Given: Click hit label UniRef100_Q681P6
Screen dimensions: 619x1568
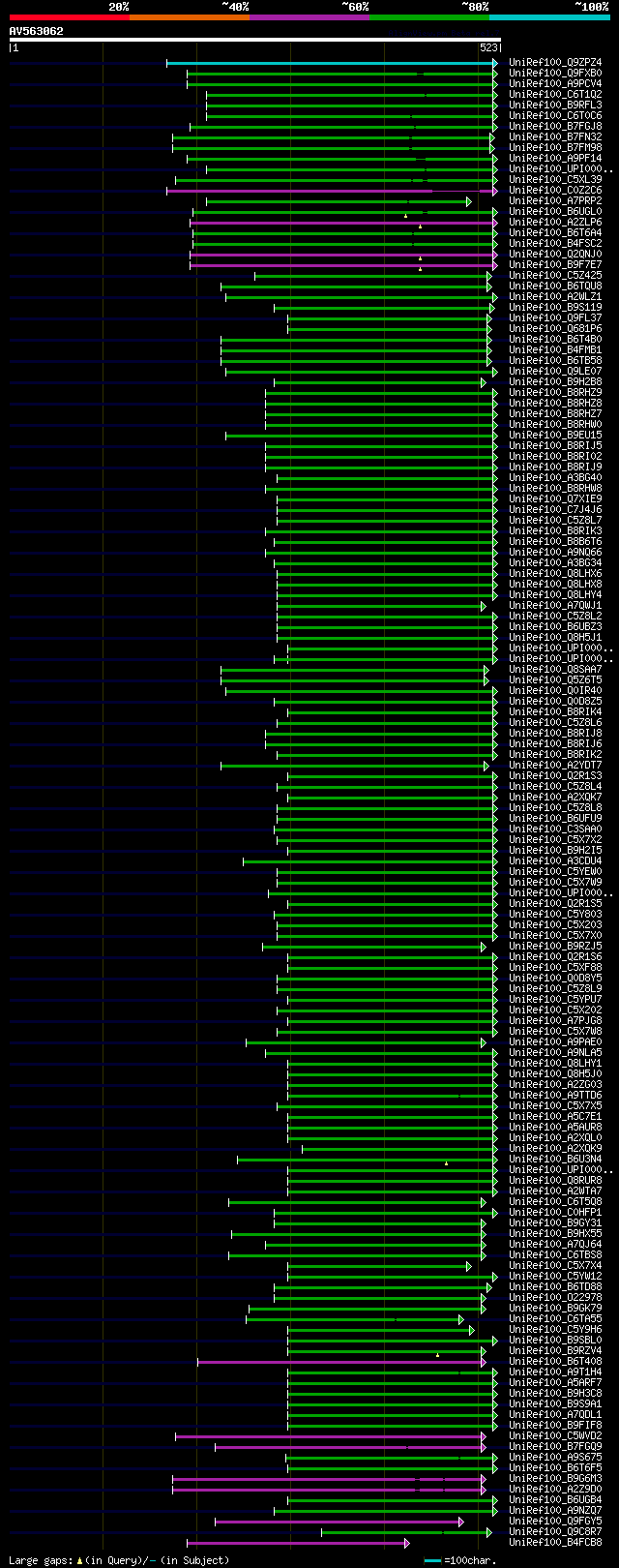Looking at the screenshot, I should click(x=555, y=329).
